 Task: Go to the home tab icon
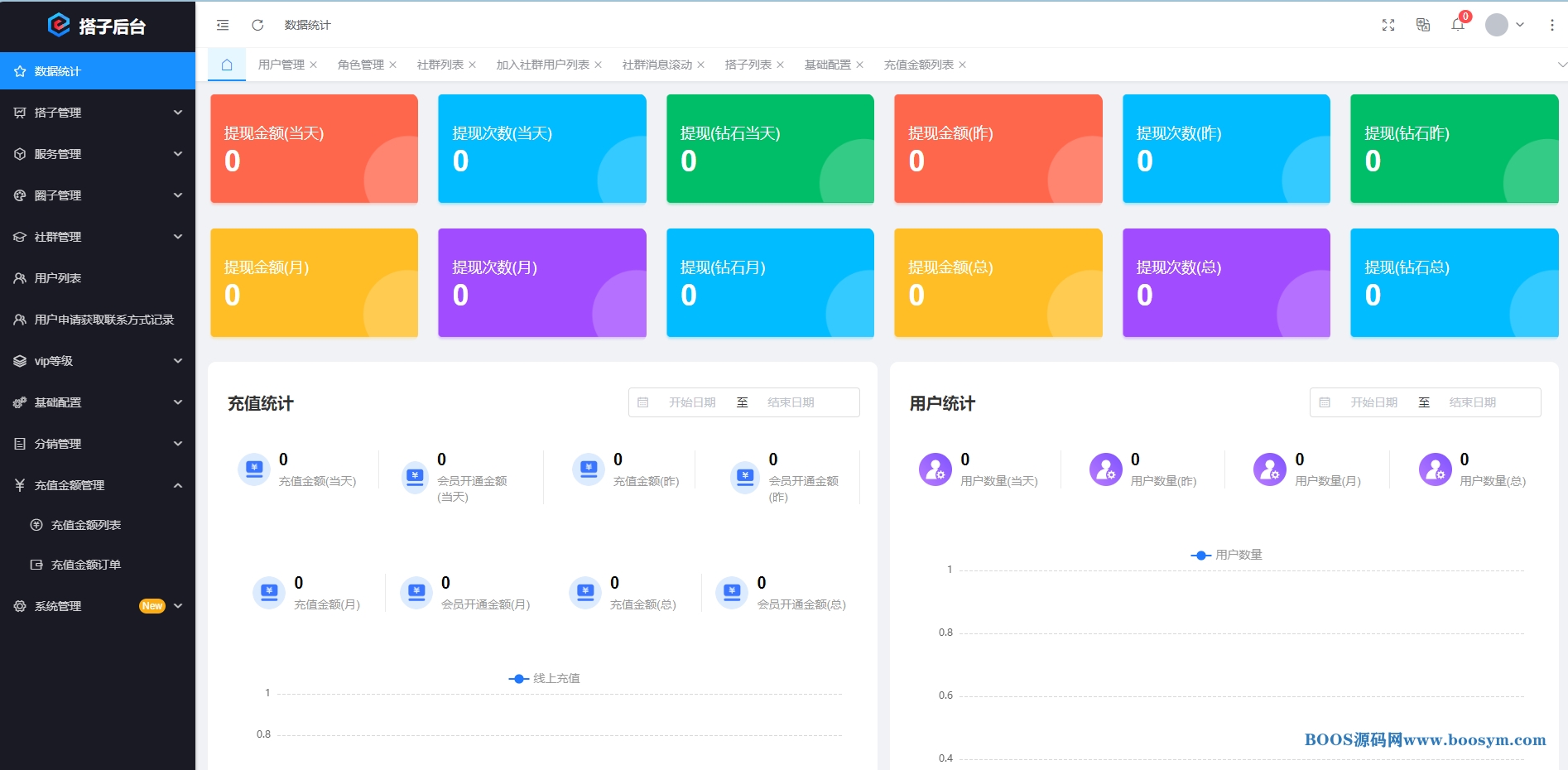tap(227, 65)
